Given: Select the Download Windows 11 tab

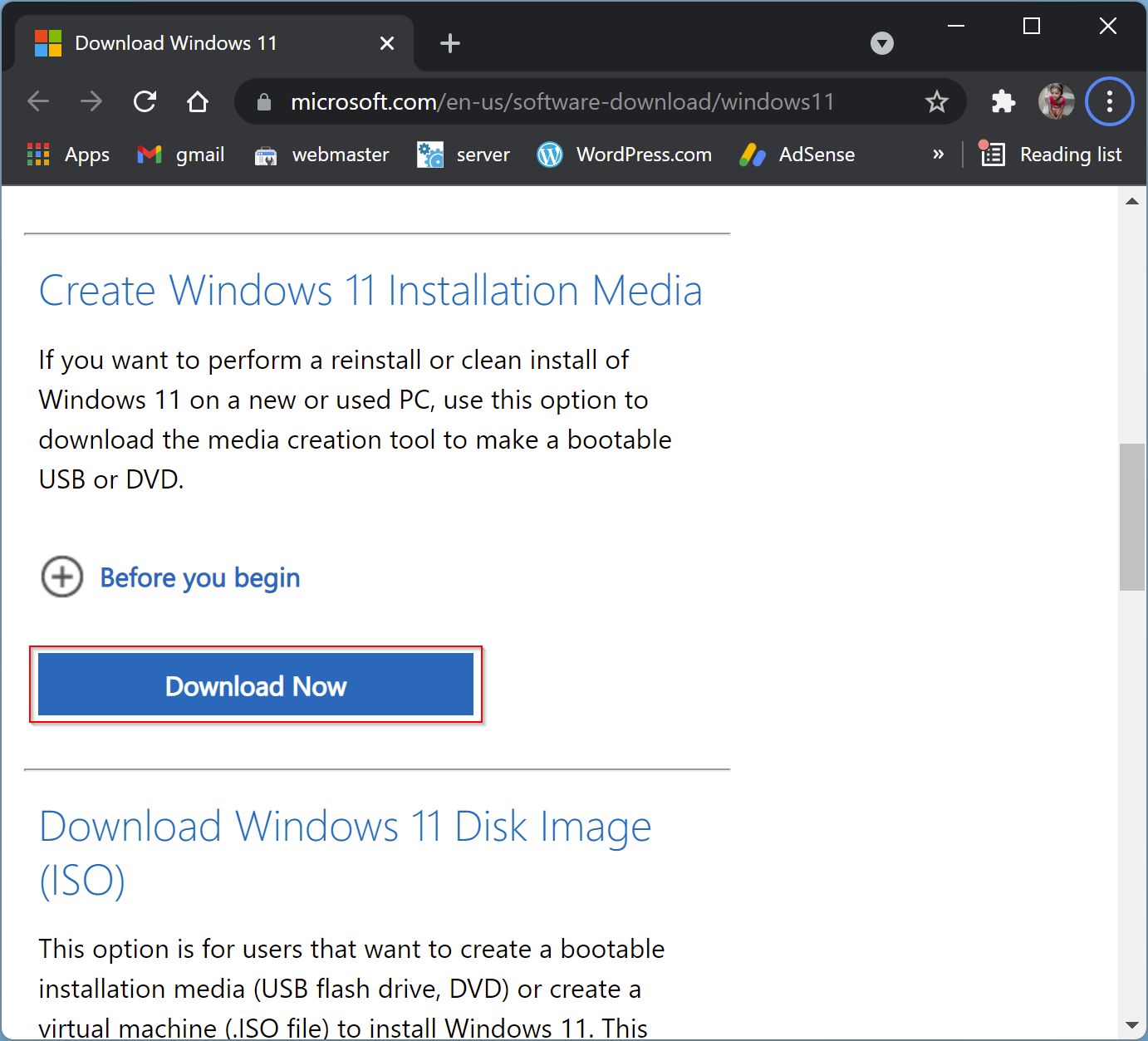Looking at the screenshot, I should [214, 43].
